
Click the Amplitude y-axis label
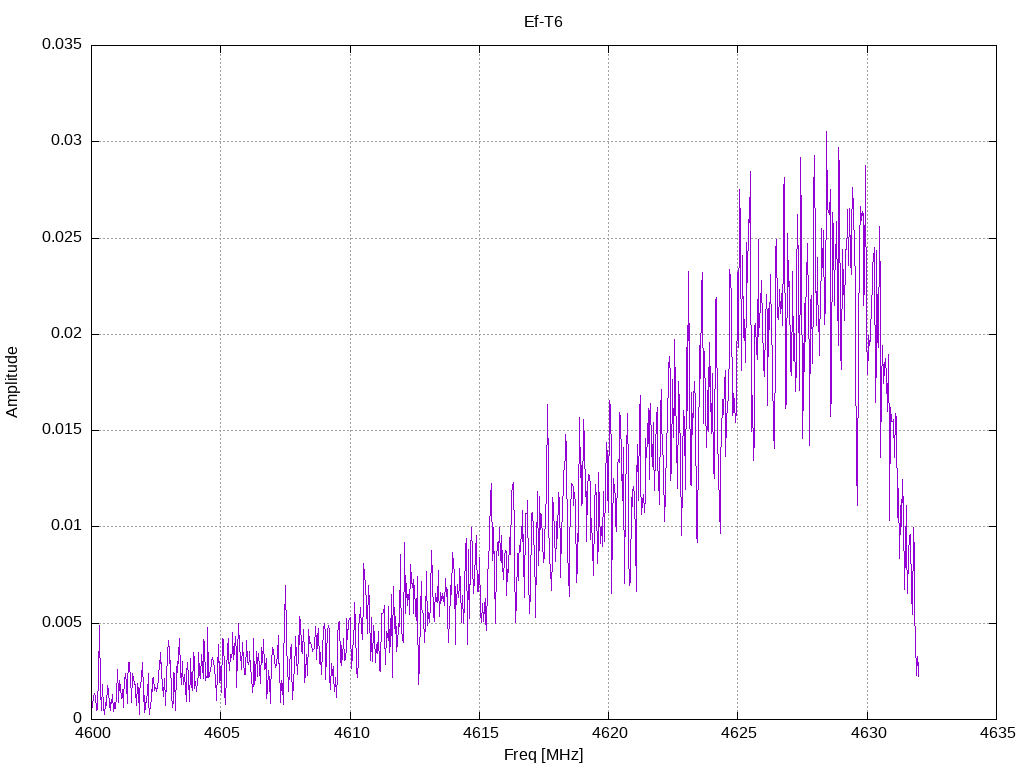coord(12,382)
